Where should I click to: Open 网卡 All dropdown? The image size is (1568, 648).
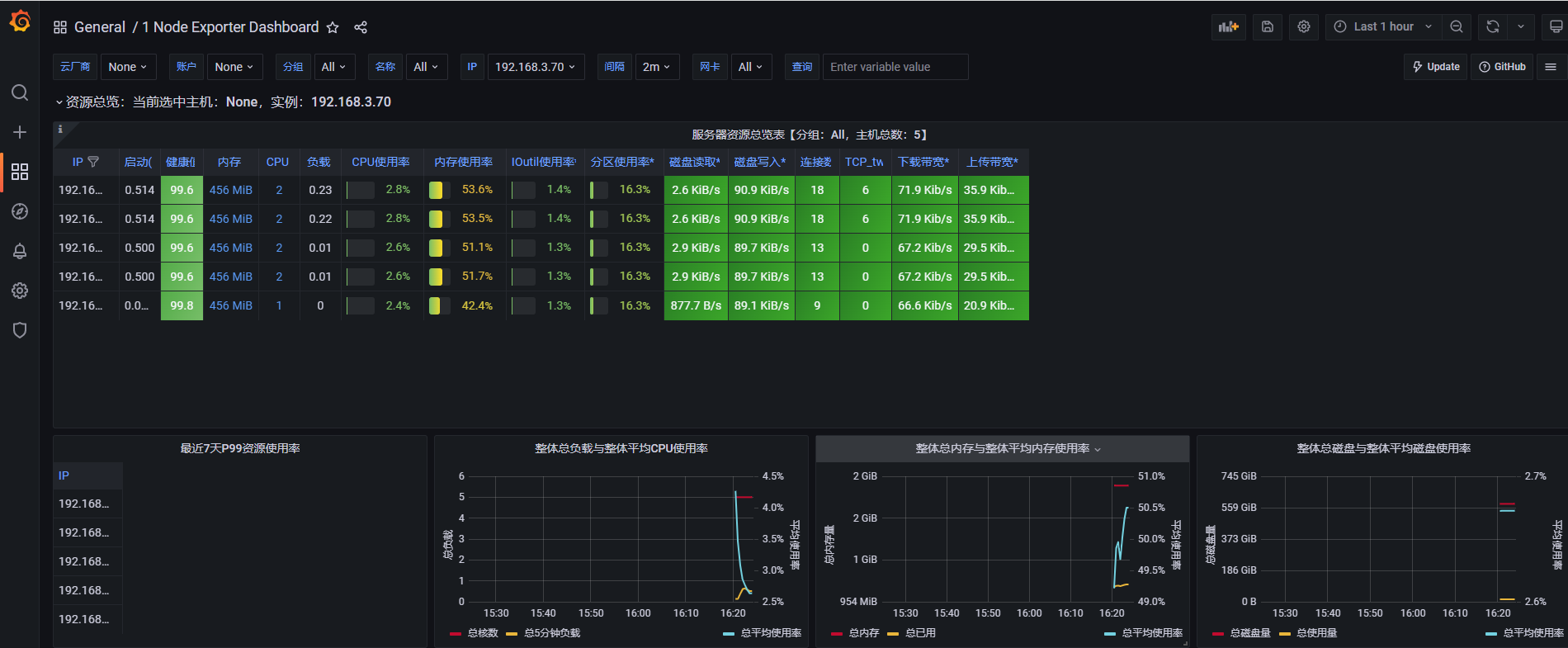point(750,67)
